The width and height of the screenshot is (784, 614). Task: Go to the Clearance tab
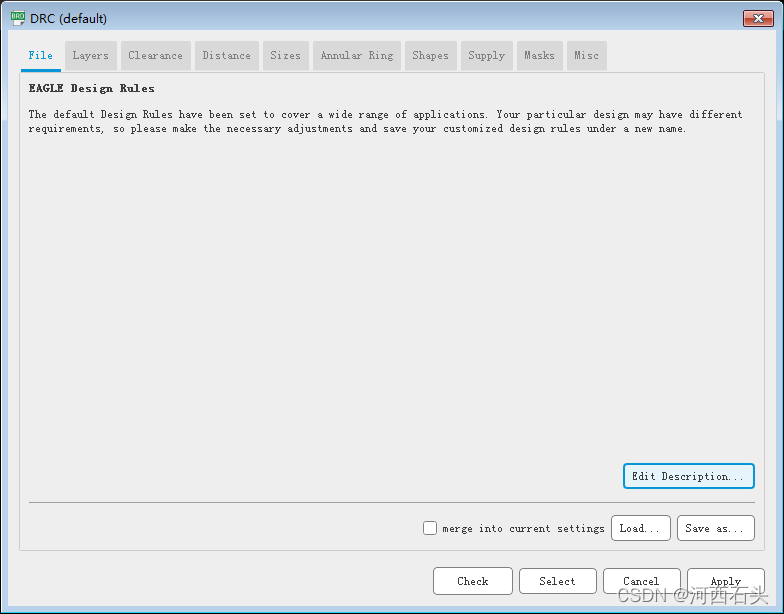tap(156, 56)
